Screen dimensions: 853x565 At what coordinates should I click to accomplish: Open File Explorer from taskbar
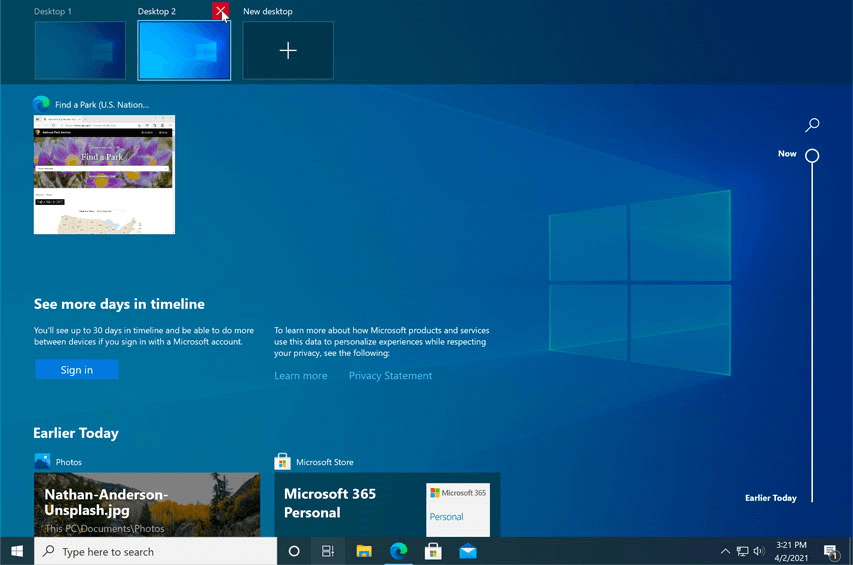(364, 551)
